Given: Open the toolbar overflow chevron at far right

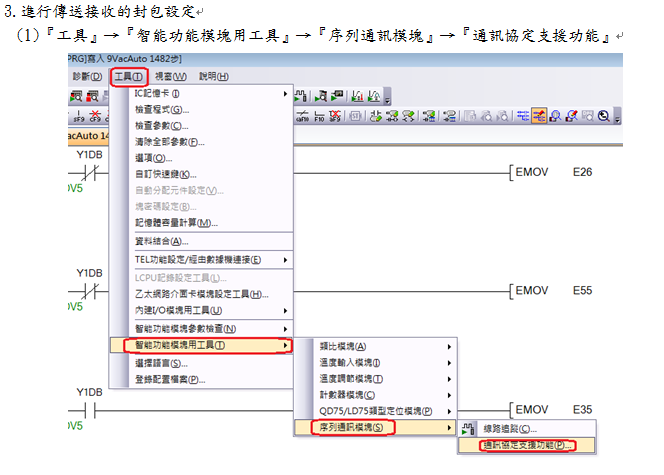Looking at the screenshot, I should [618, 119].
